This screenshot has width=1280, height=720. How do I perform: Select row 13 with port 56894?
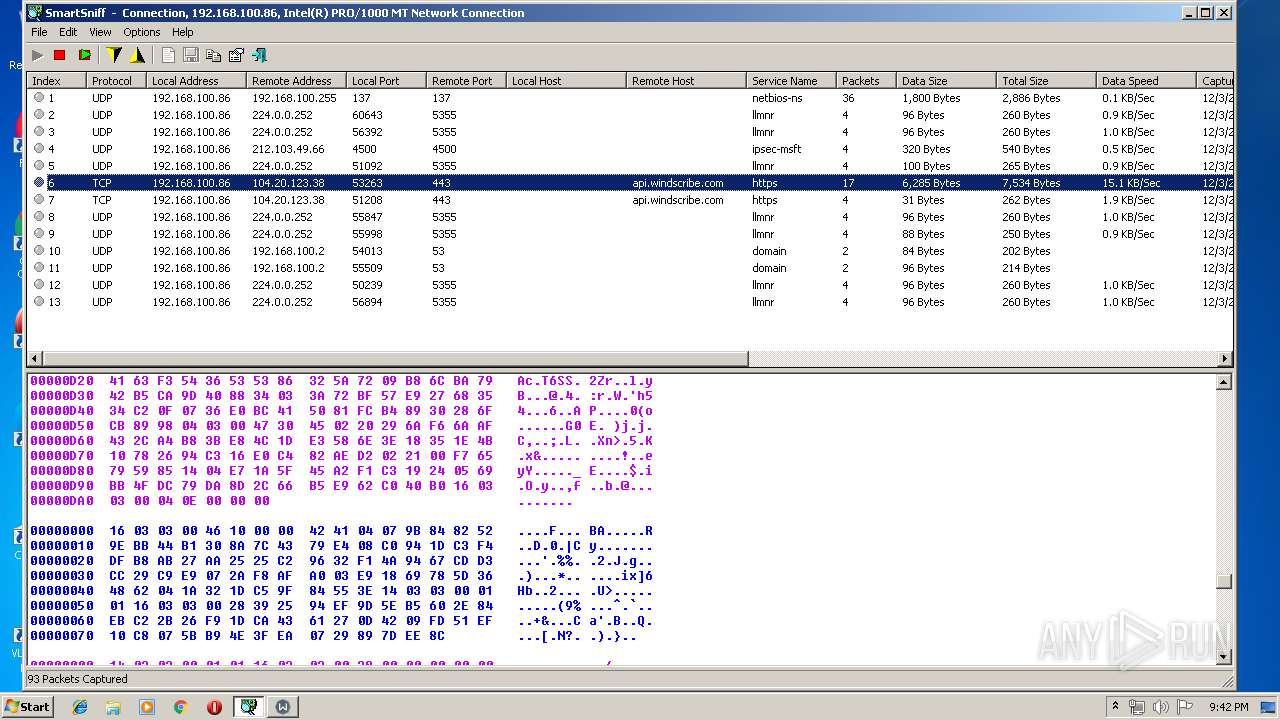click(630, 302)
